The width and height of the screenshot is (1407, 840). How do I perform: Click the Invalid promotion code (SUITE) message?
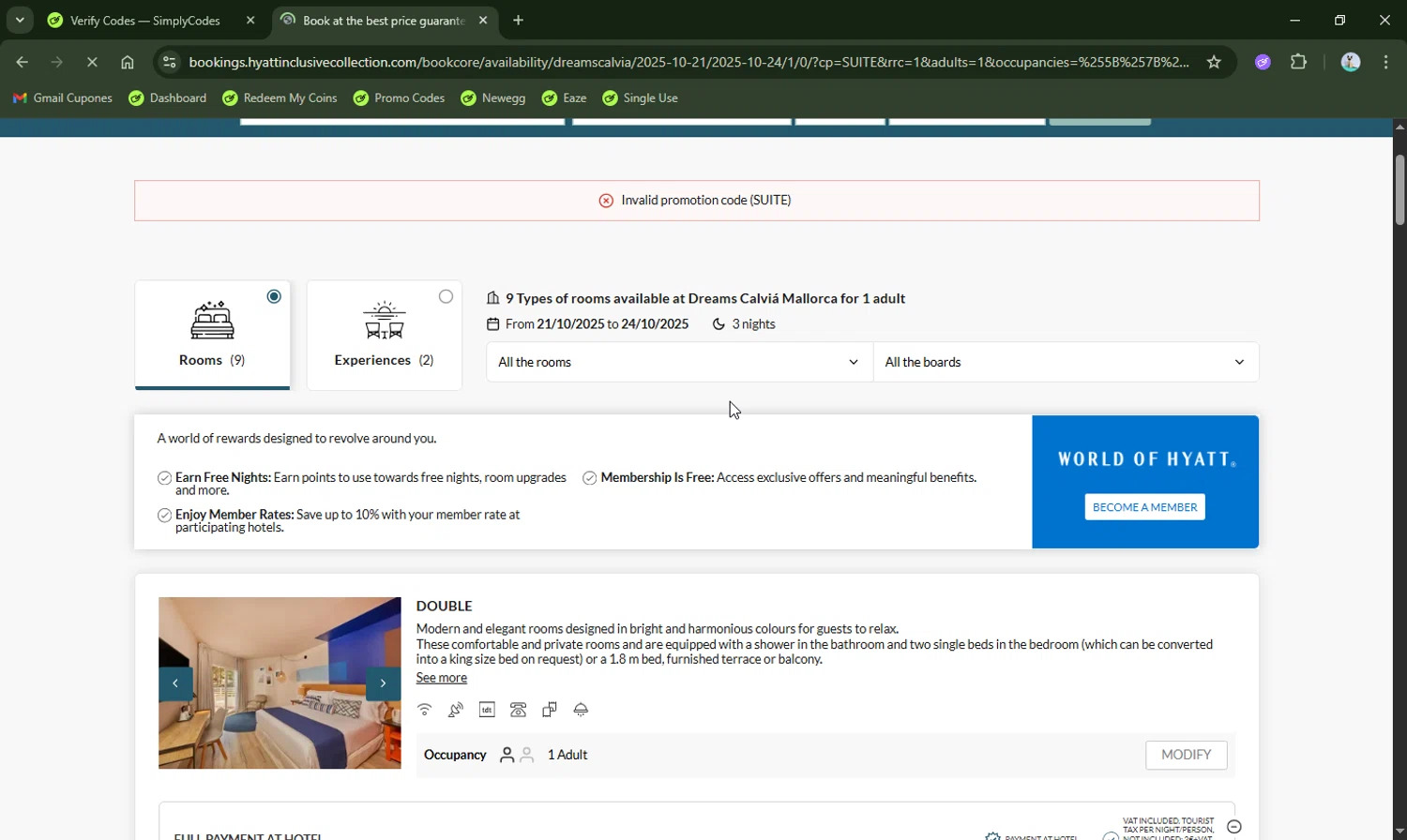pos(706,201)
